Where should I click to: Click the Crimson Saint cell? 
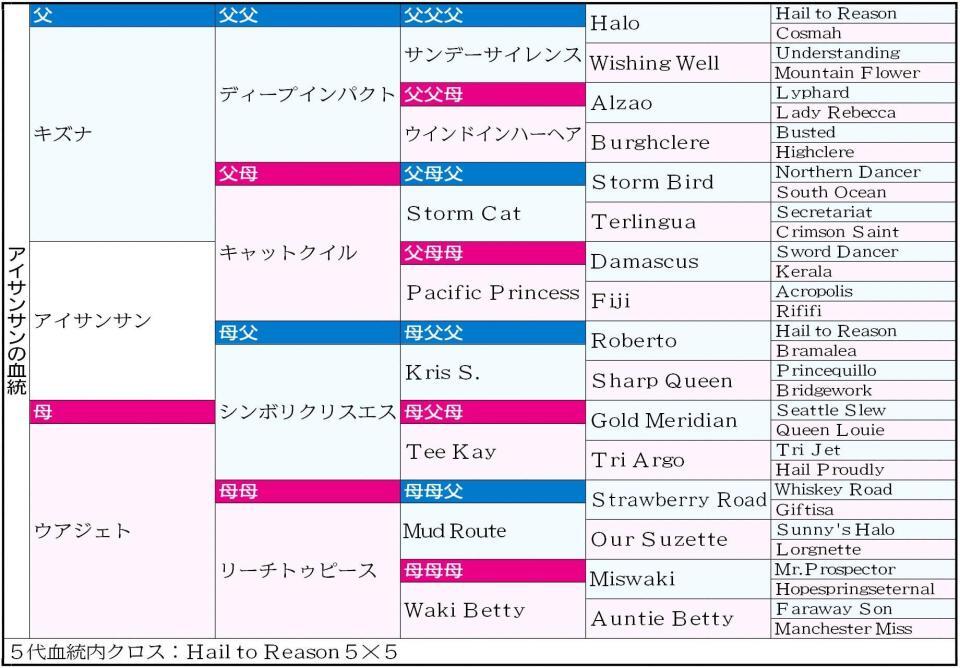pos(863,231)
